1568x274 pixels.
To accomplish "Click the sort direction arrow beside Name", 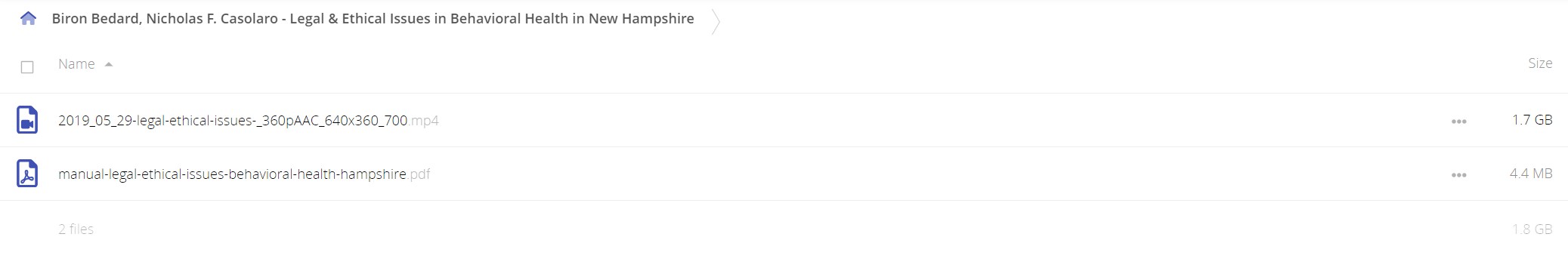I will tap(109, 65).
